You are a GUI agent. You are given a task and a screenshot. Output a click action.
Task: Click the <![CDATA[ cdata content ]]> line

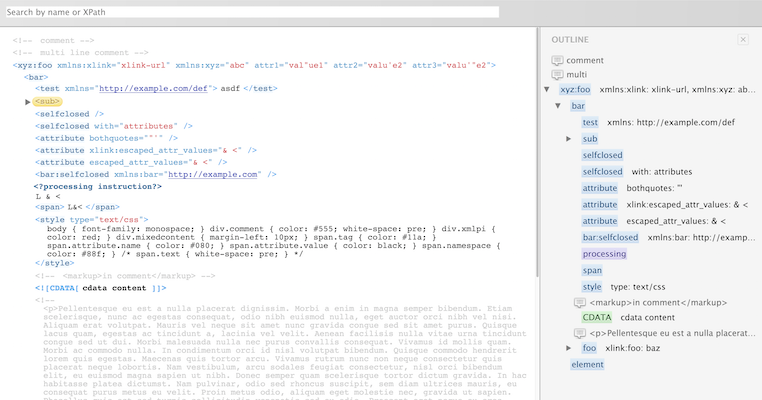101,288
